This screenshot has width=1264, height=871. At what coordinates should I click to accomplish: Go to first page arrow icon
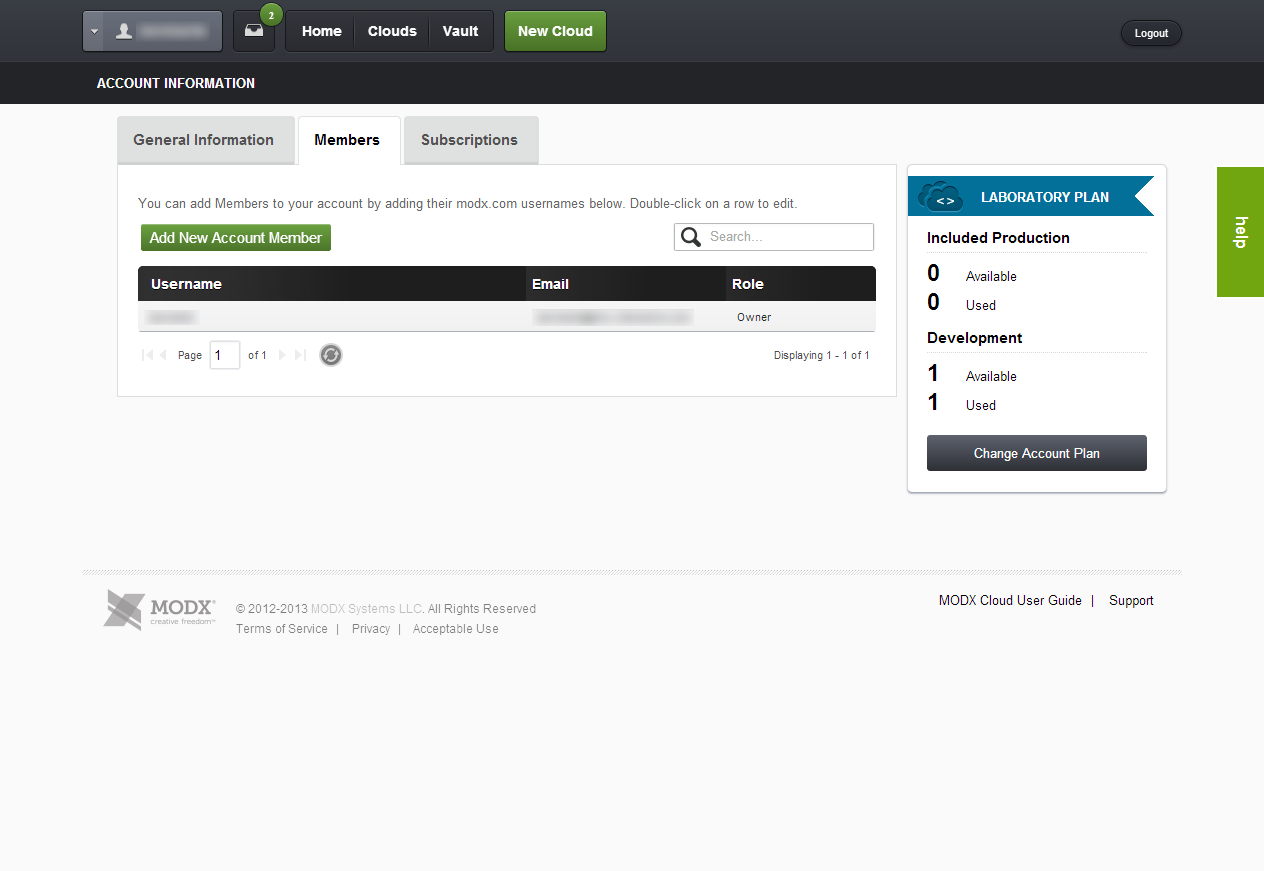(x=147, y=355)
